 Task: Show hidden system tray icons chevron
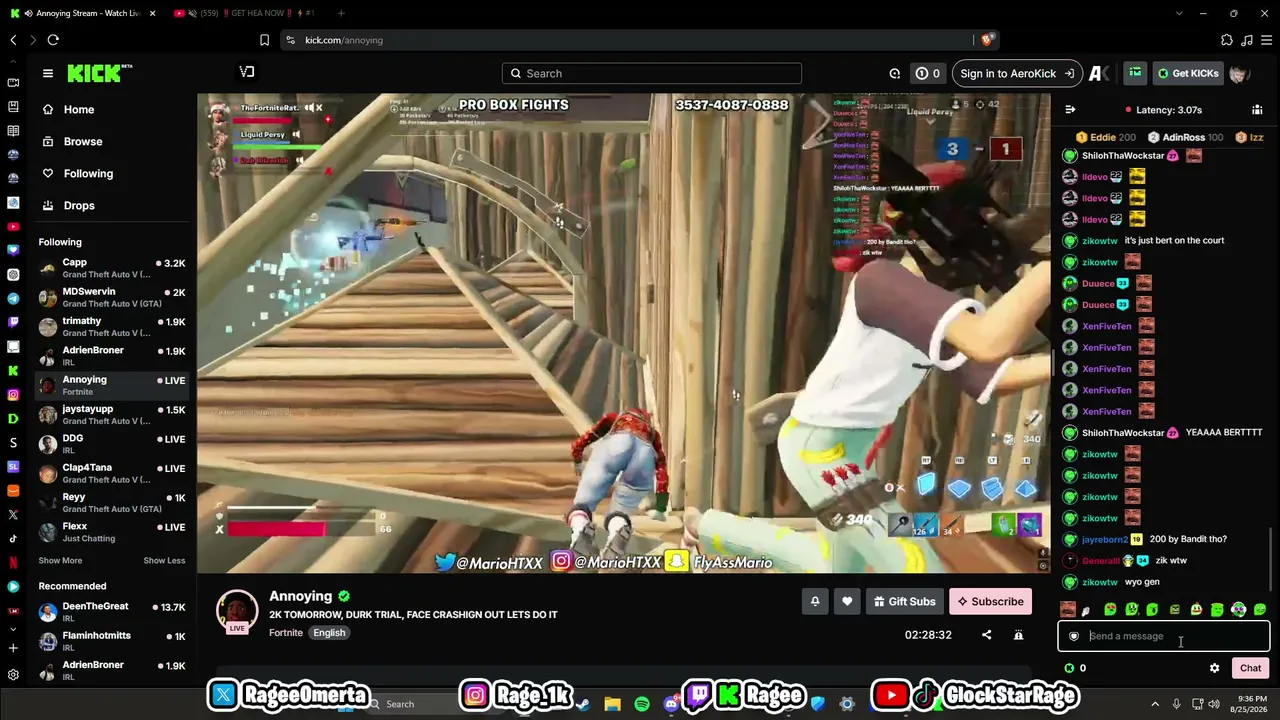coord(1155,704)
